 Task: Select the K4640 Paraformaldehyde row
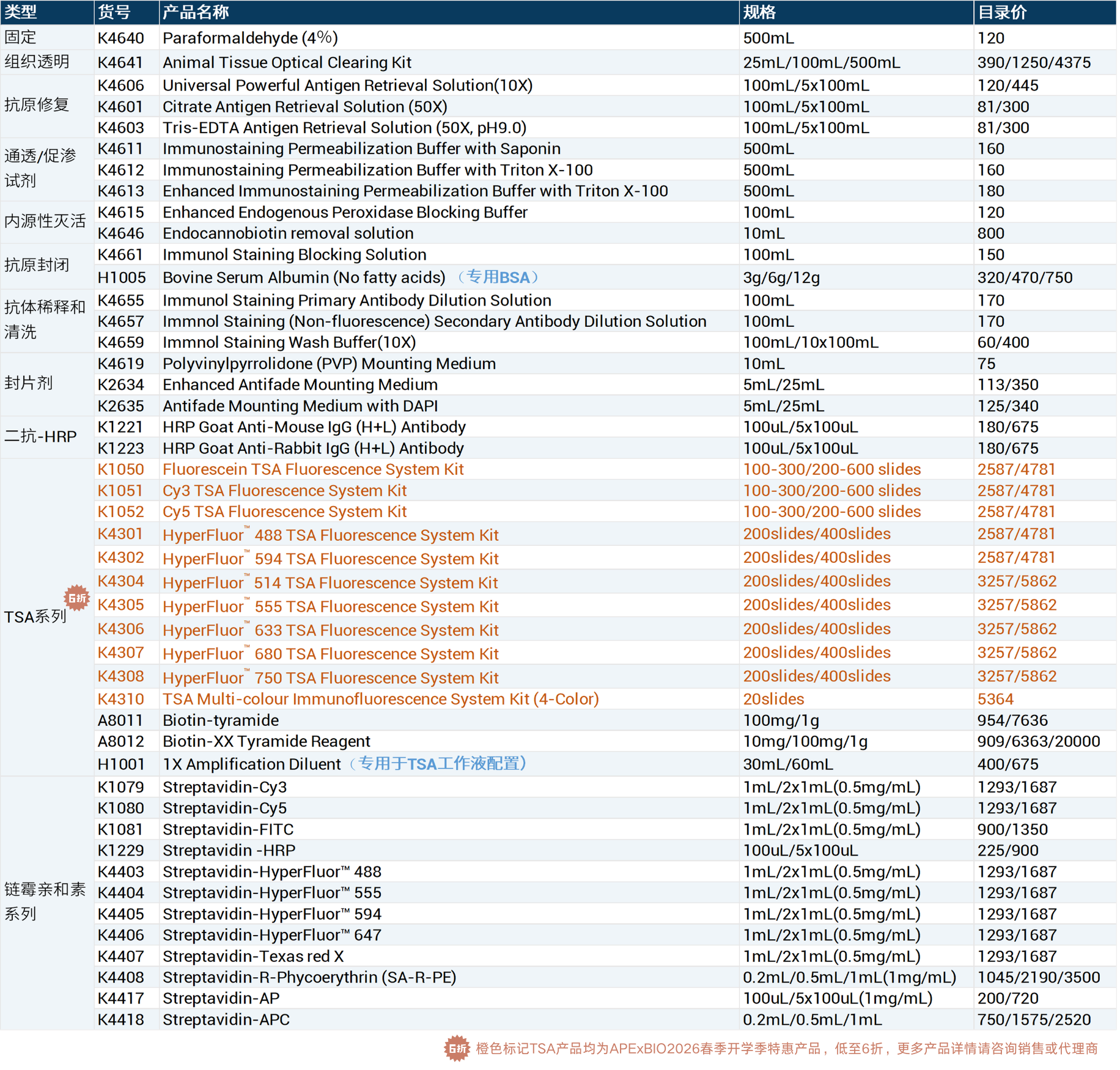(560, 38)
